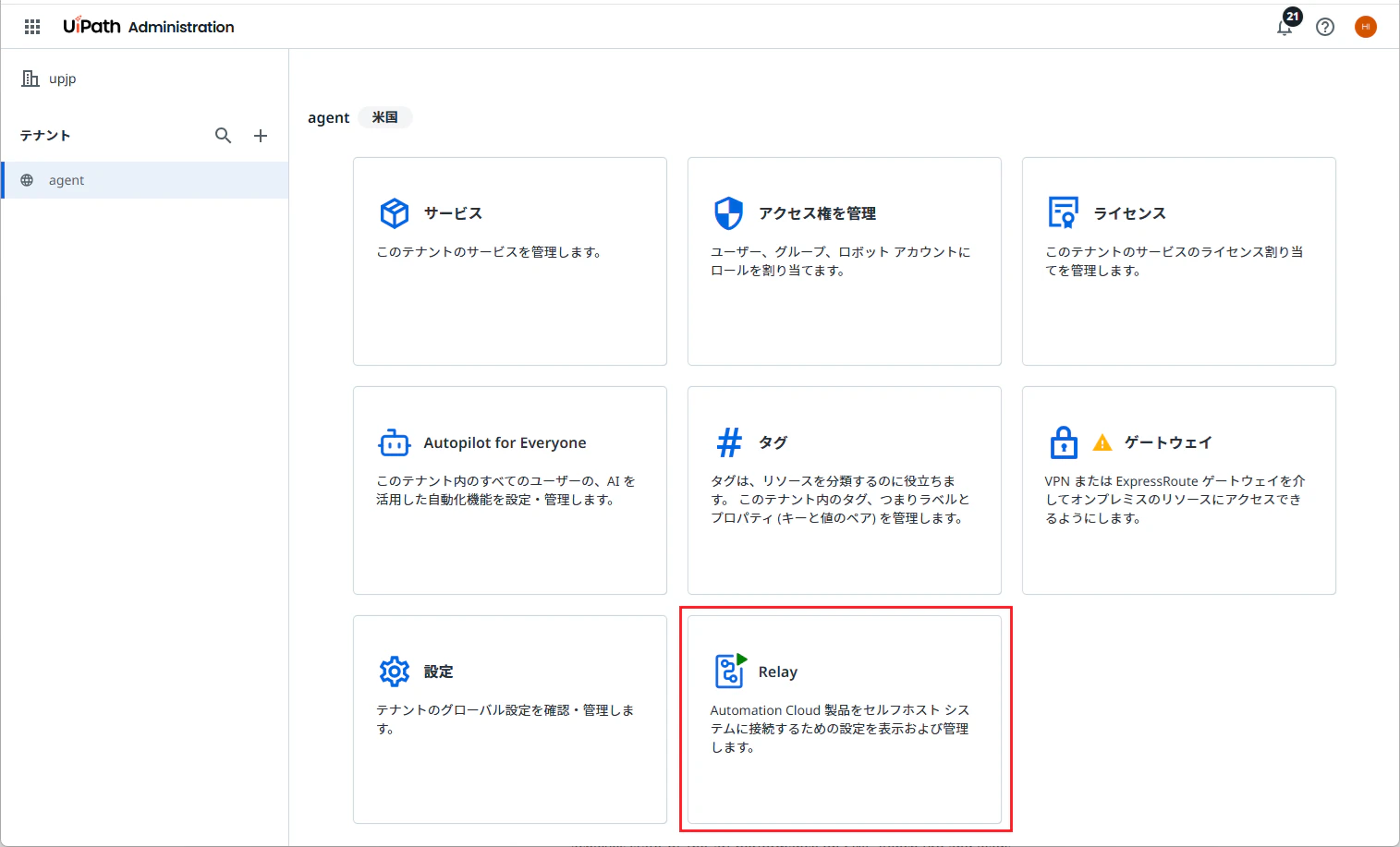Click the Autopilot for Everyone robot icon
1400x847 pixels.
(x=395, y=443)
